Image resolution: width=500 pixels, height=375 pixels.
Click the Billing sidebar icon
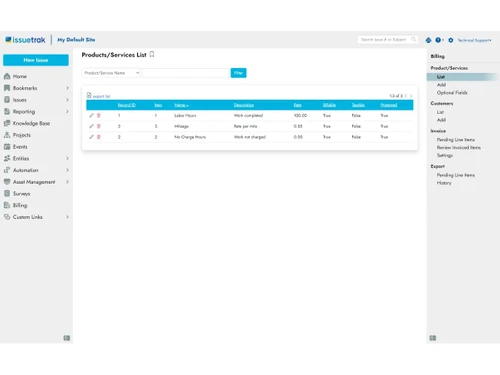click(x=7, y=205)
